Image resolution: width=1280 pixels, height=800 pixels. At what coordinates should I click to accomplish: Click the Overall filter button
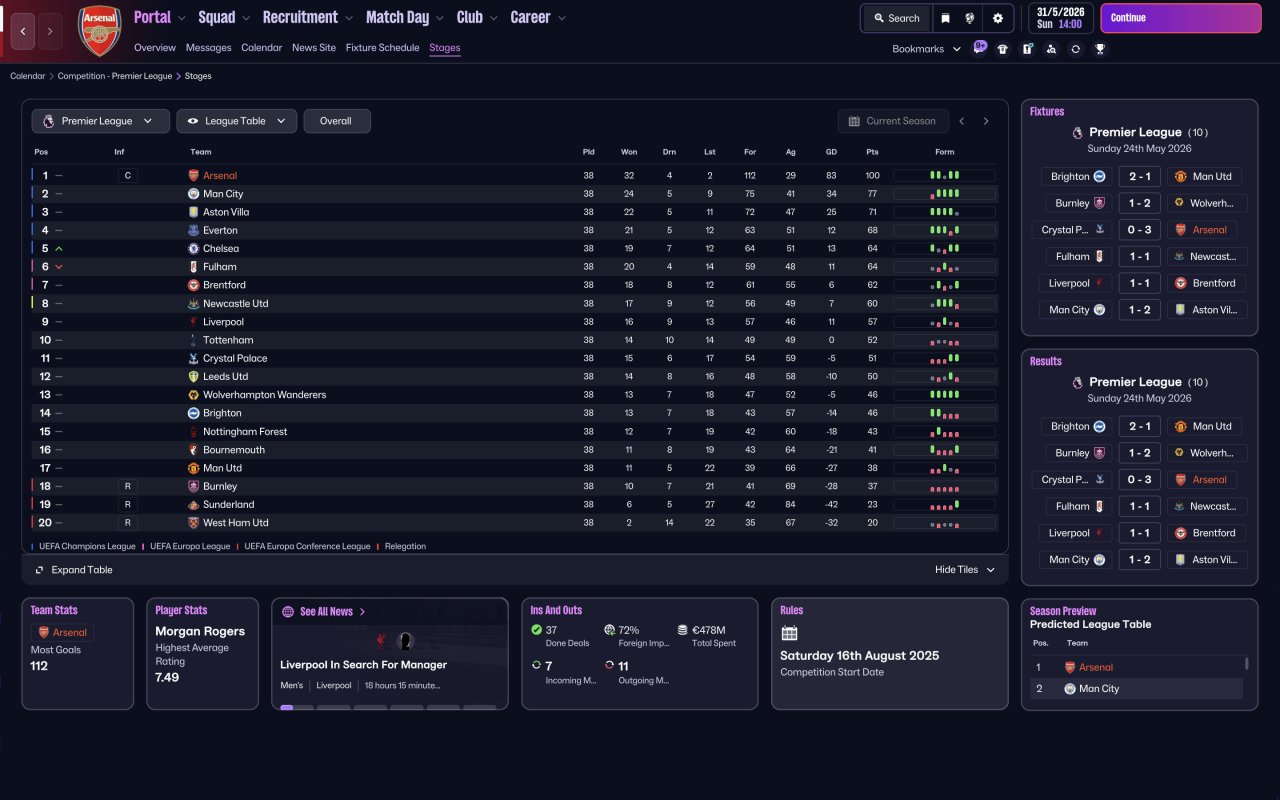pyautogui.click(x=337, y=121)
